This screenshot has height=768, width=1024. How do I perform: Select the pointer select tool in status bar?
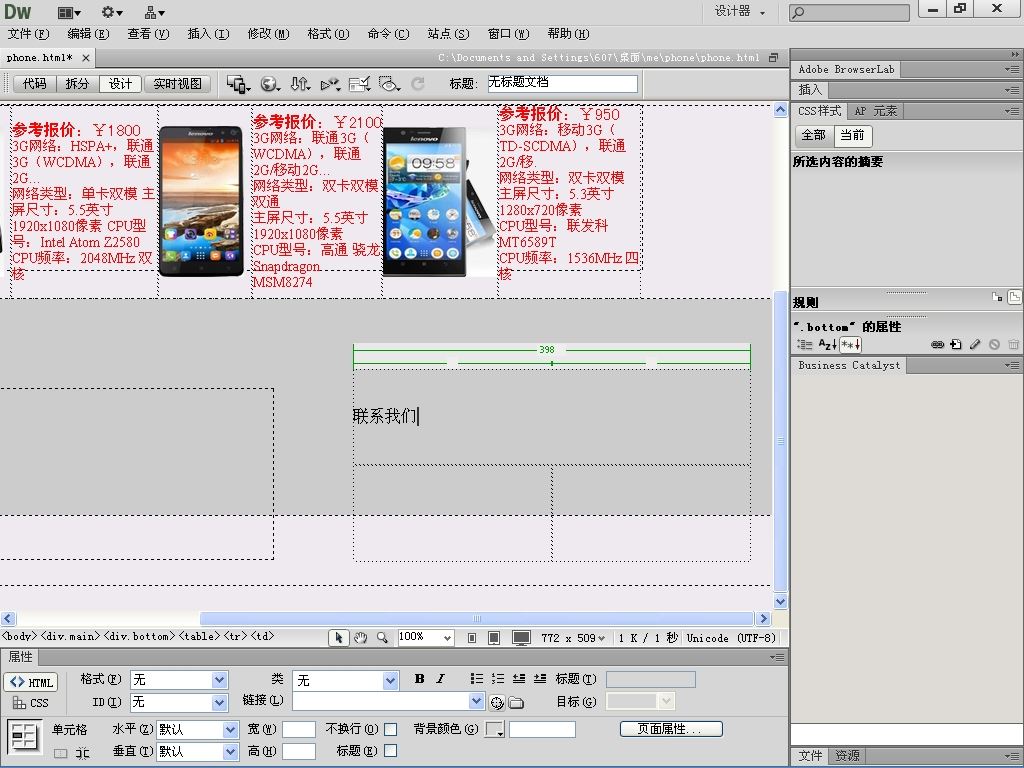tap(339, 637)
